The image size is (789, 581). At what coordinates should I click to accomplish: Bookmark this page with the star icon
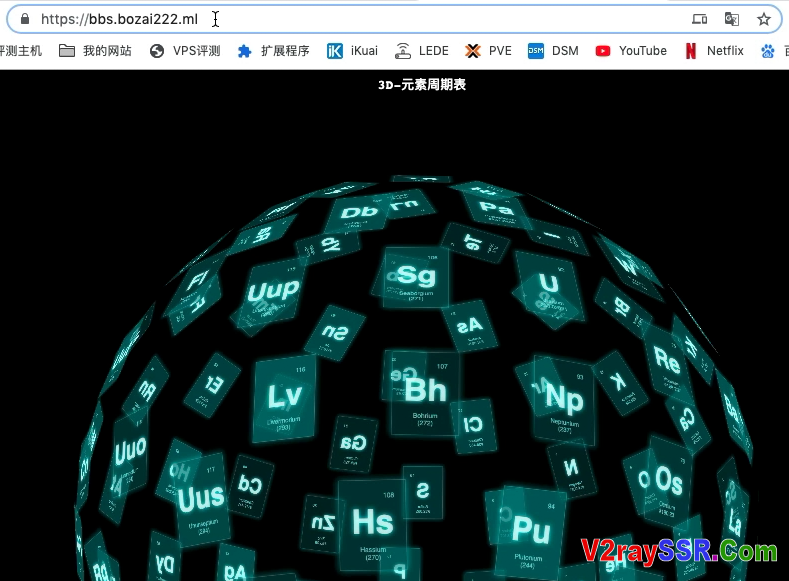[x=764, y=19]
